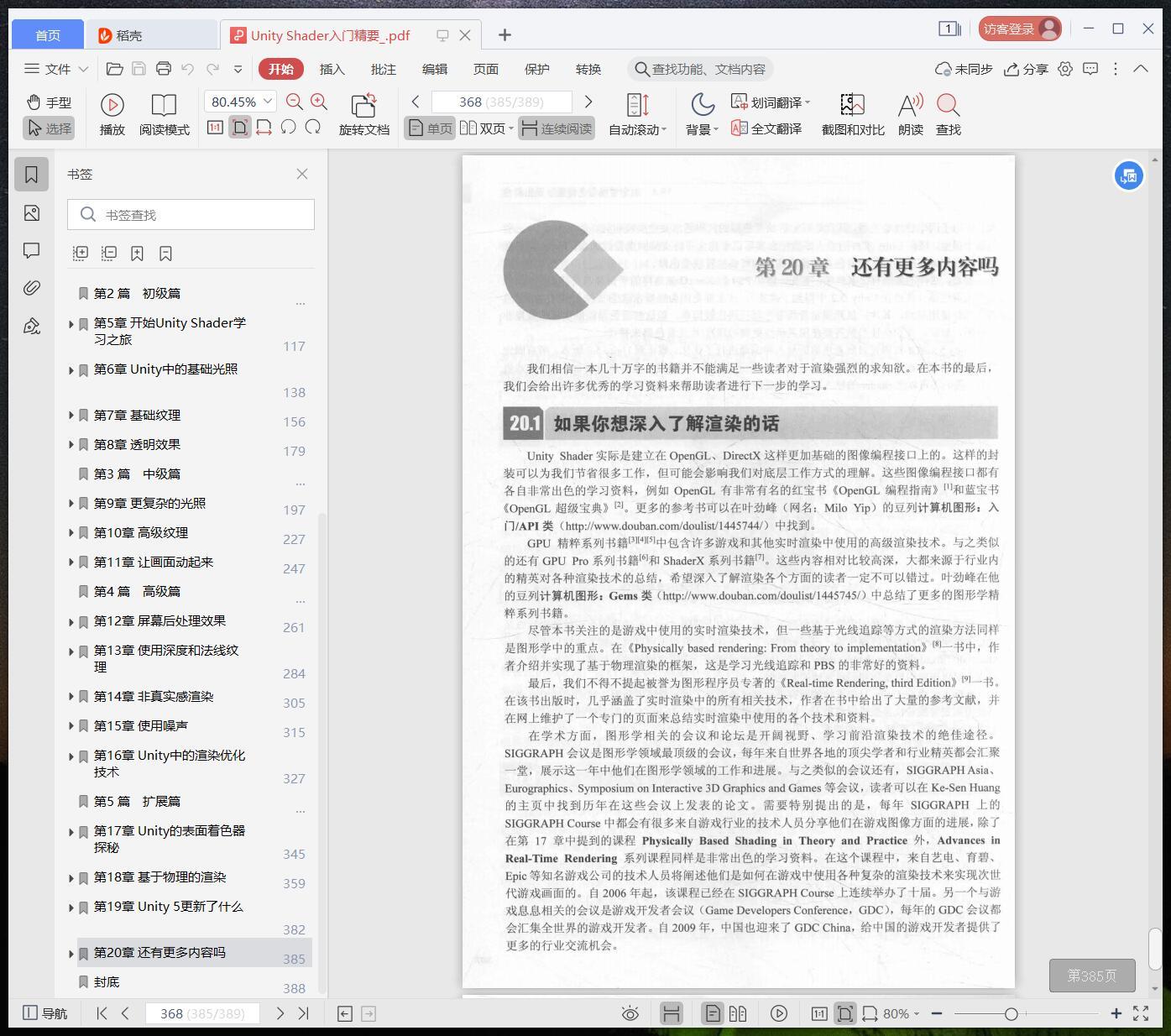The height and width of the screenshot is (1036, 1171).
Task: Enter 阅读模式 reading mode
Action: [x=164, y=115]
